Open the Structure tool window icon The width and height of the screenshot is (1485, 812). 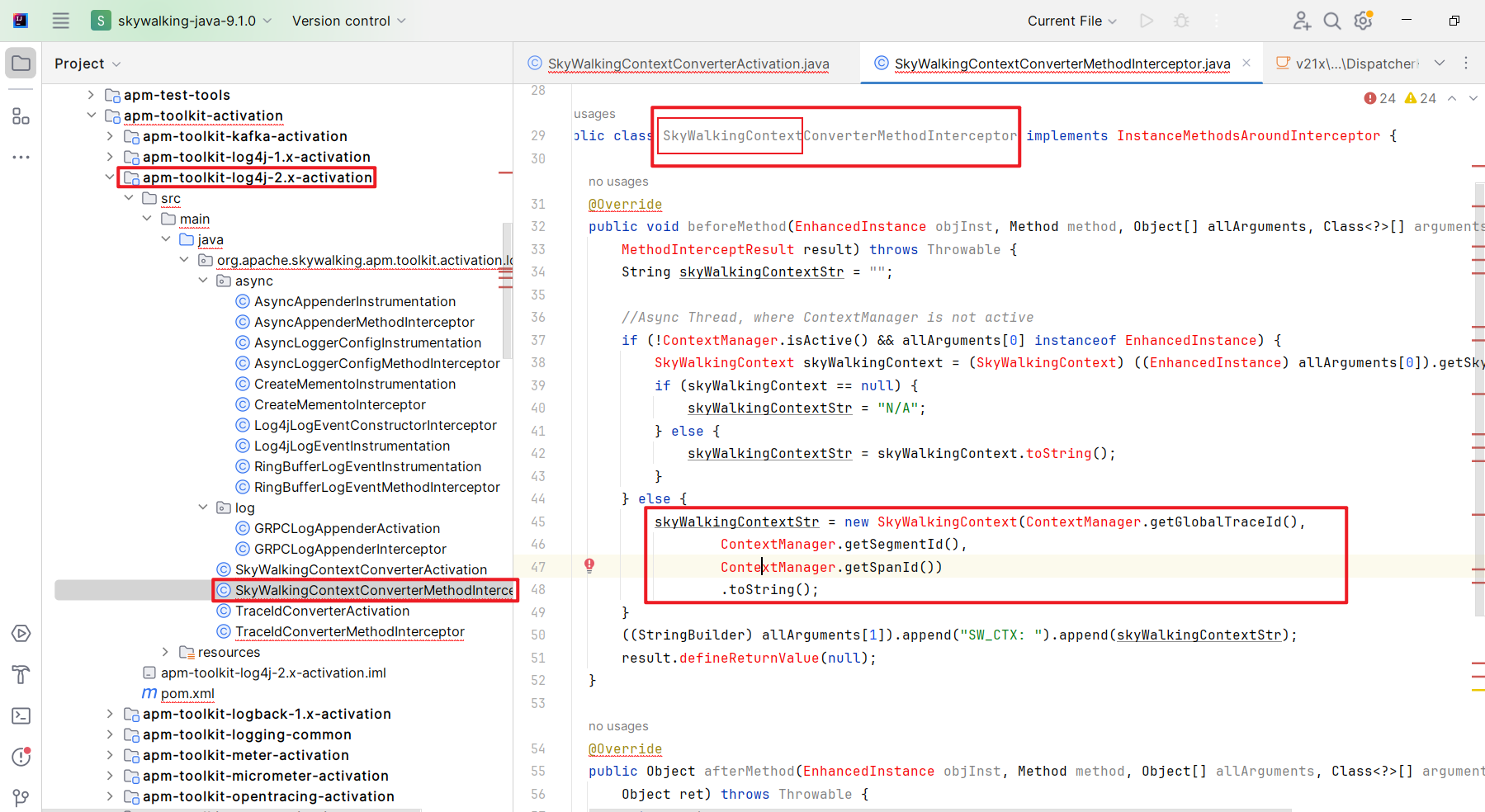[21, 116]
